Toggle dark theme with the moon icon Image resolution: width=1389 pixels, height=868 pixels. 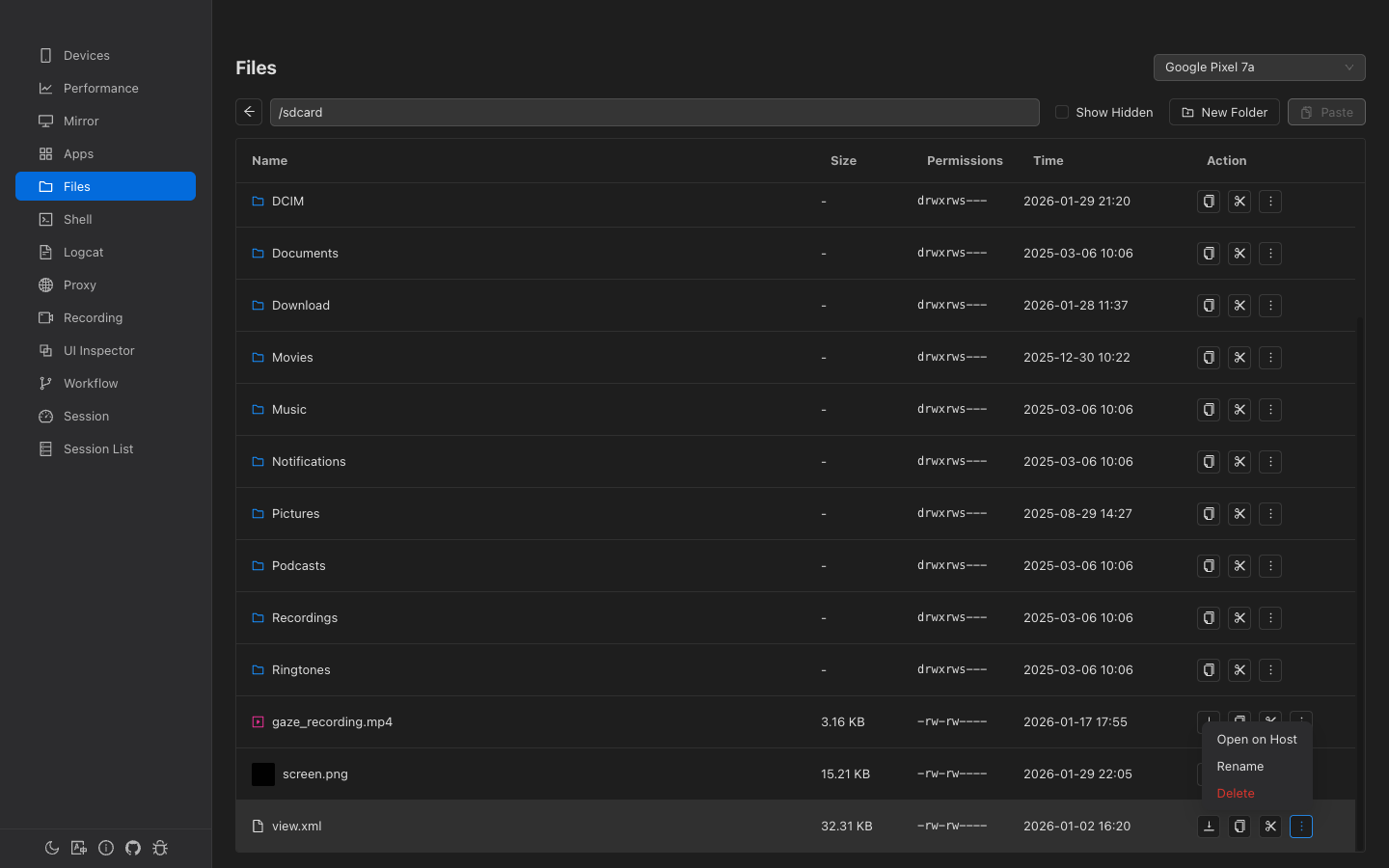click(51, 848)
